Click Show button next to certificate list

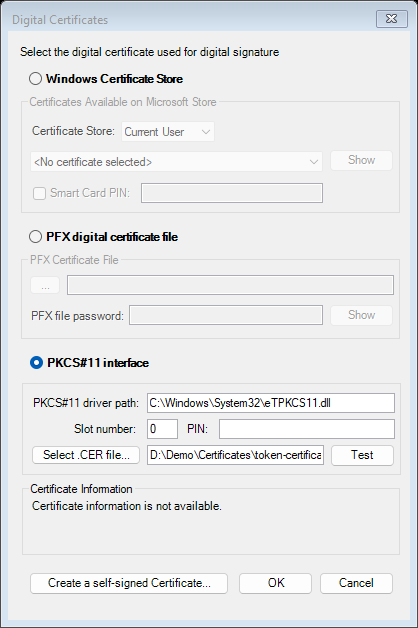[x=361, y=160]
